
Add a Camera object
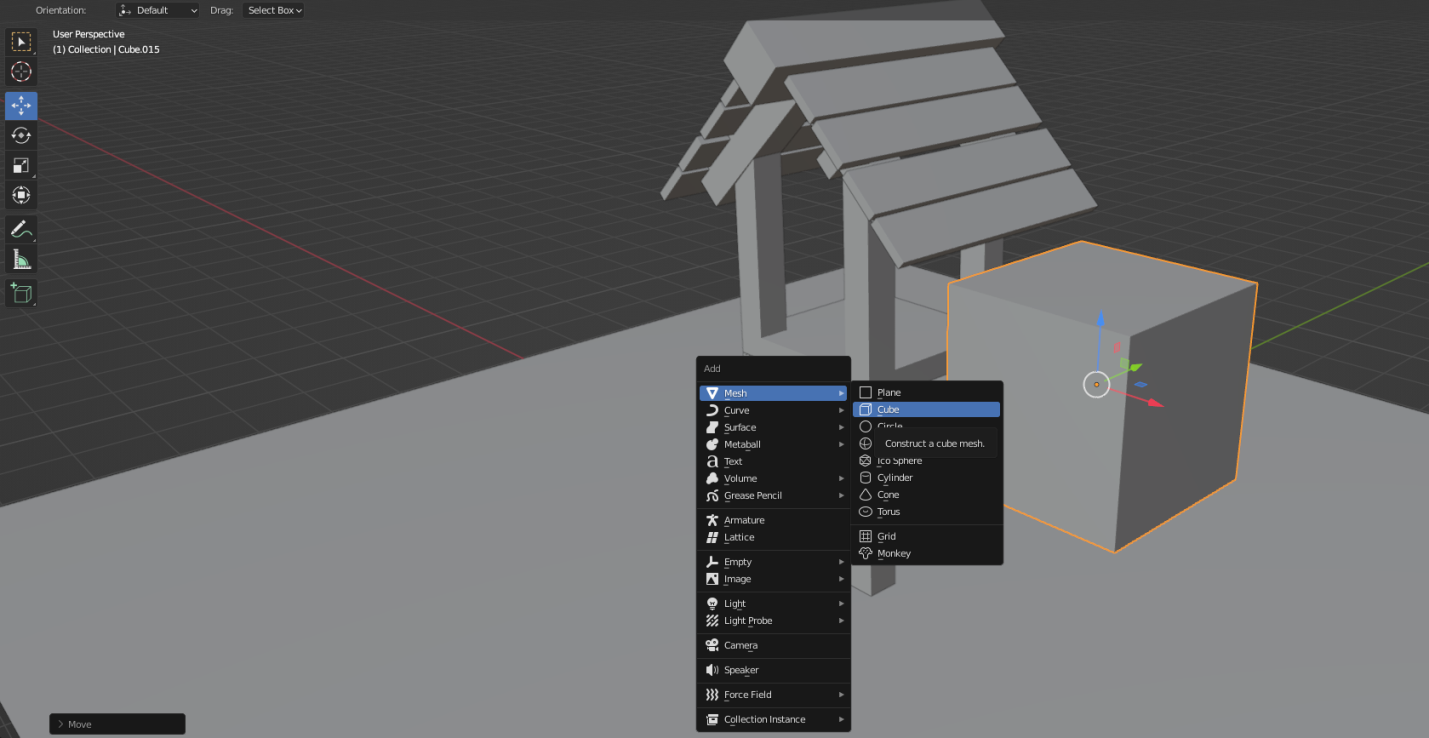774,645
